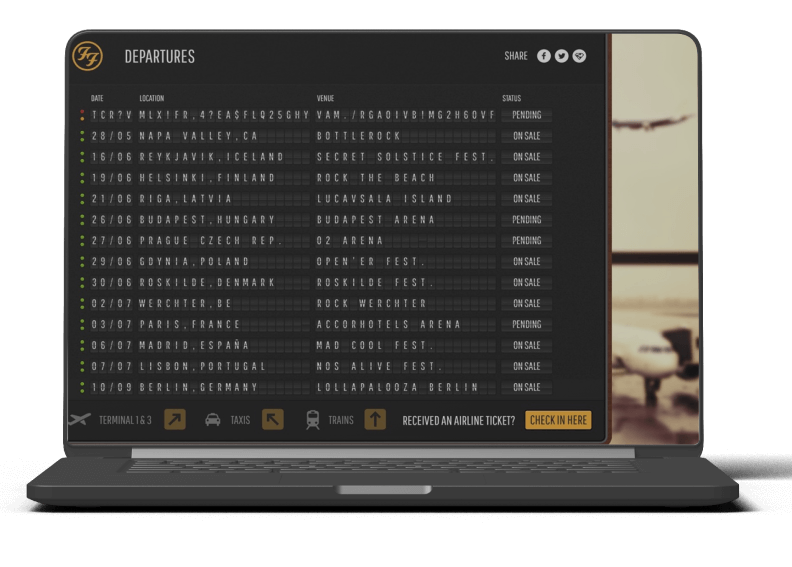Click the train icon
The image size is (792, 567).
313,420
